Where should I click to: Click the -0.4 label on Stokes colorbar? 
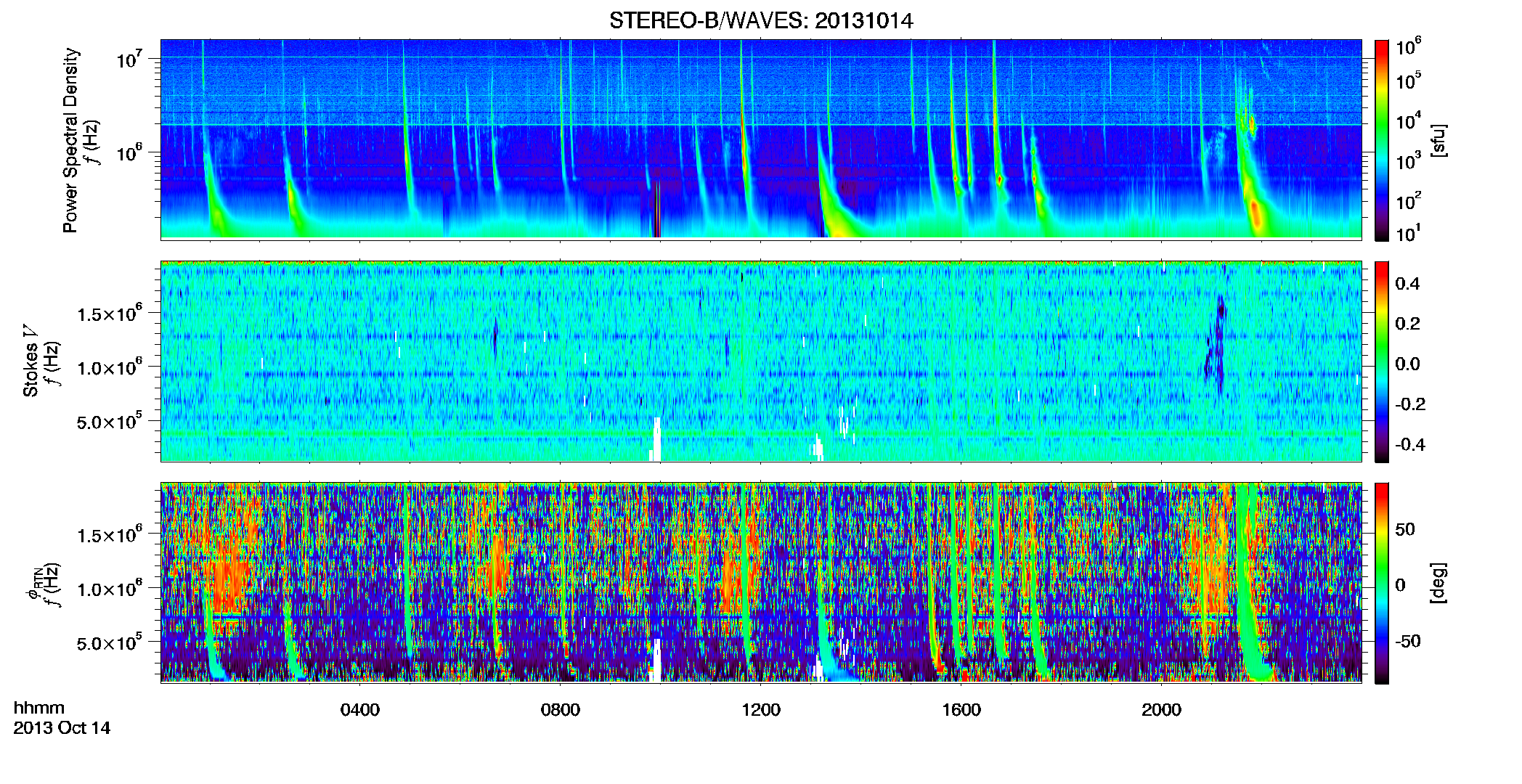click(1410, 444)
